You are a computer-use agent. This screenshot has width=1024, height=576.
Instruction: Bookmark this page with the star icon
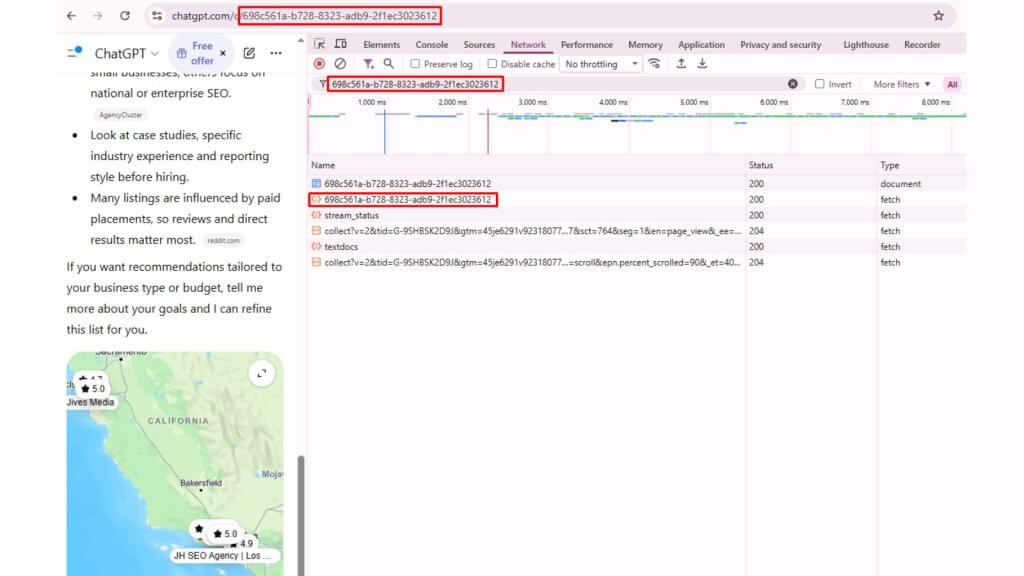pos(938,16)
